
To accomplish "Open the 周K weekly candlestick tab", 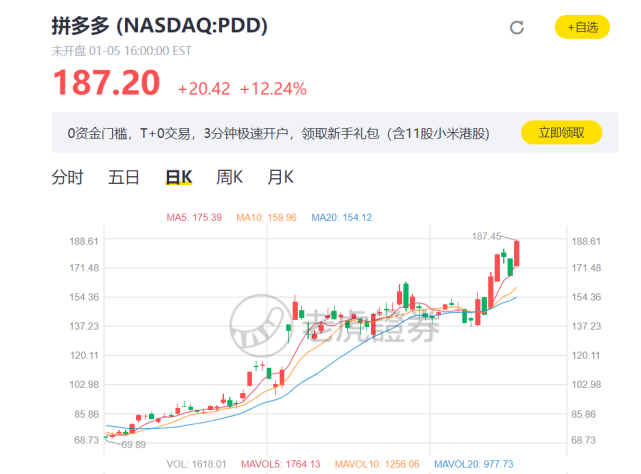I will pos(229,177).
